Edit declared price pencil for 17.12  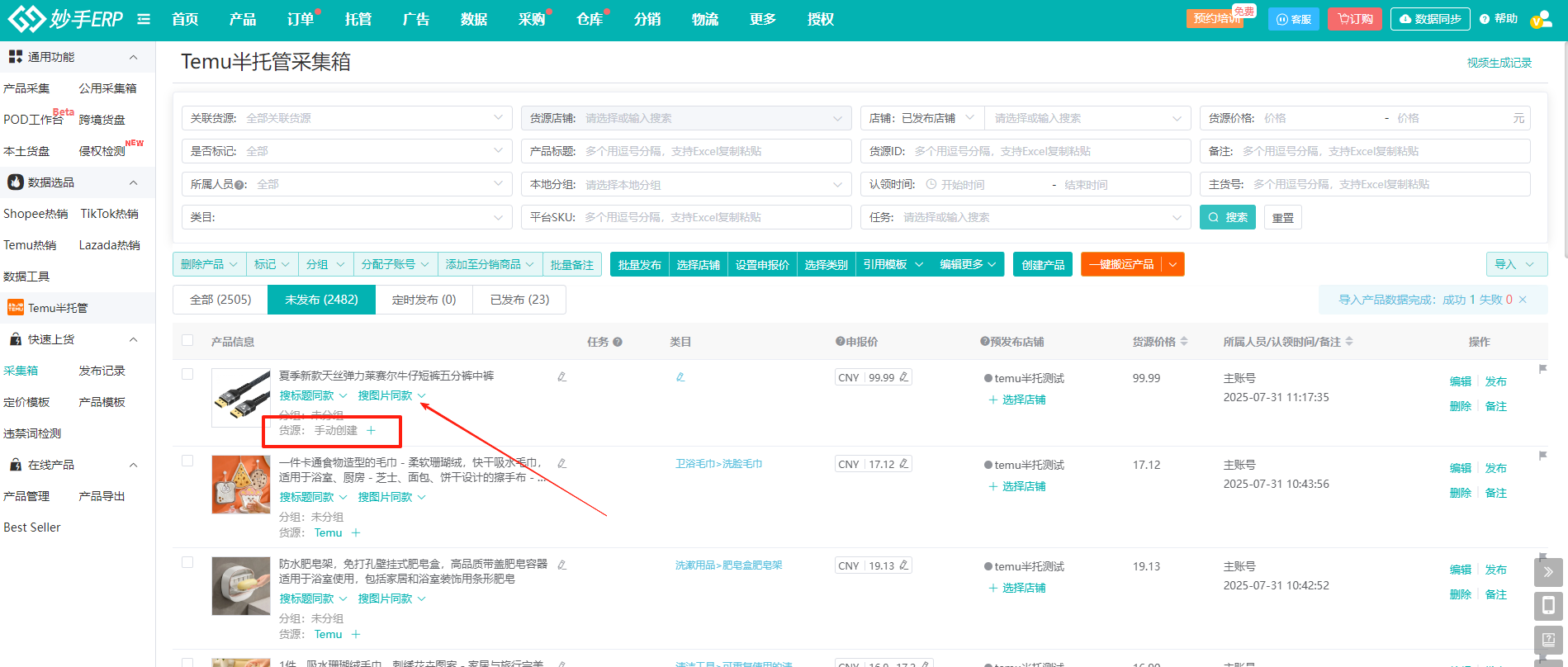click(x=903, y=464)
